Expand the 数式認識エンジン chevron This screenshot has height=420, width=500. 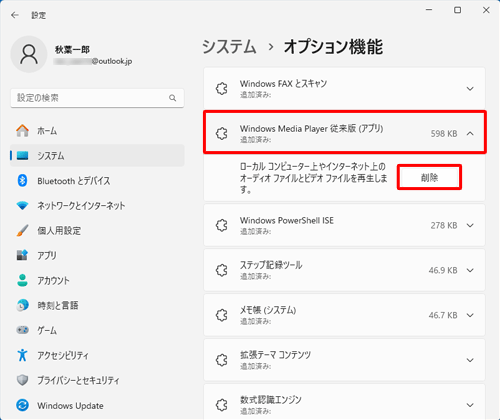tap(470, 405)
